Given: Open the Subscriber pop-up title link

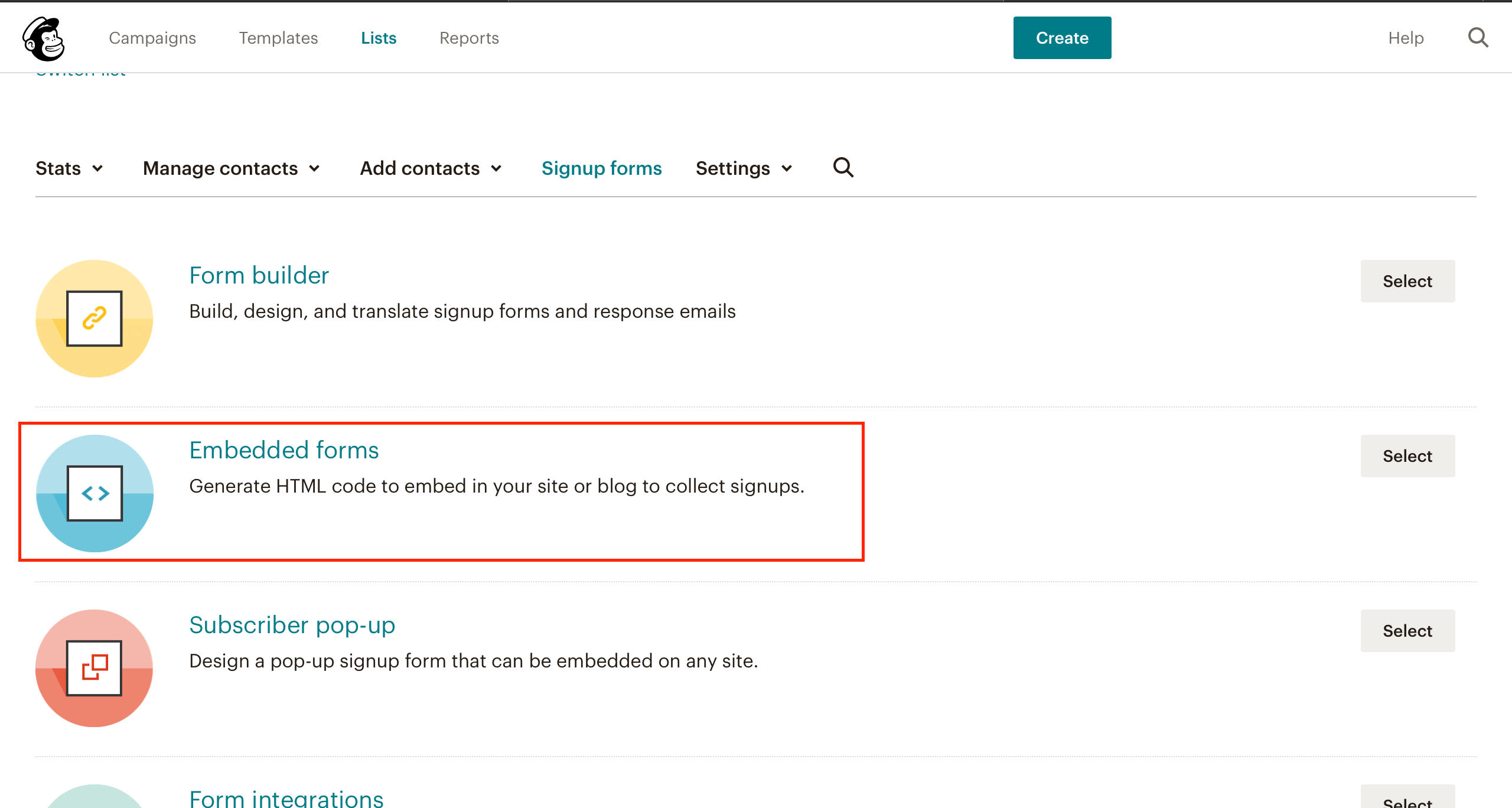Looking at the screenshot, I should [x=292, y=625].
